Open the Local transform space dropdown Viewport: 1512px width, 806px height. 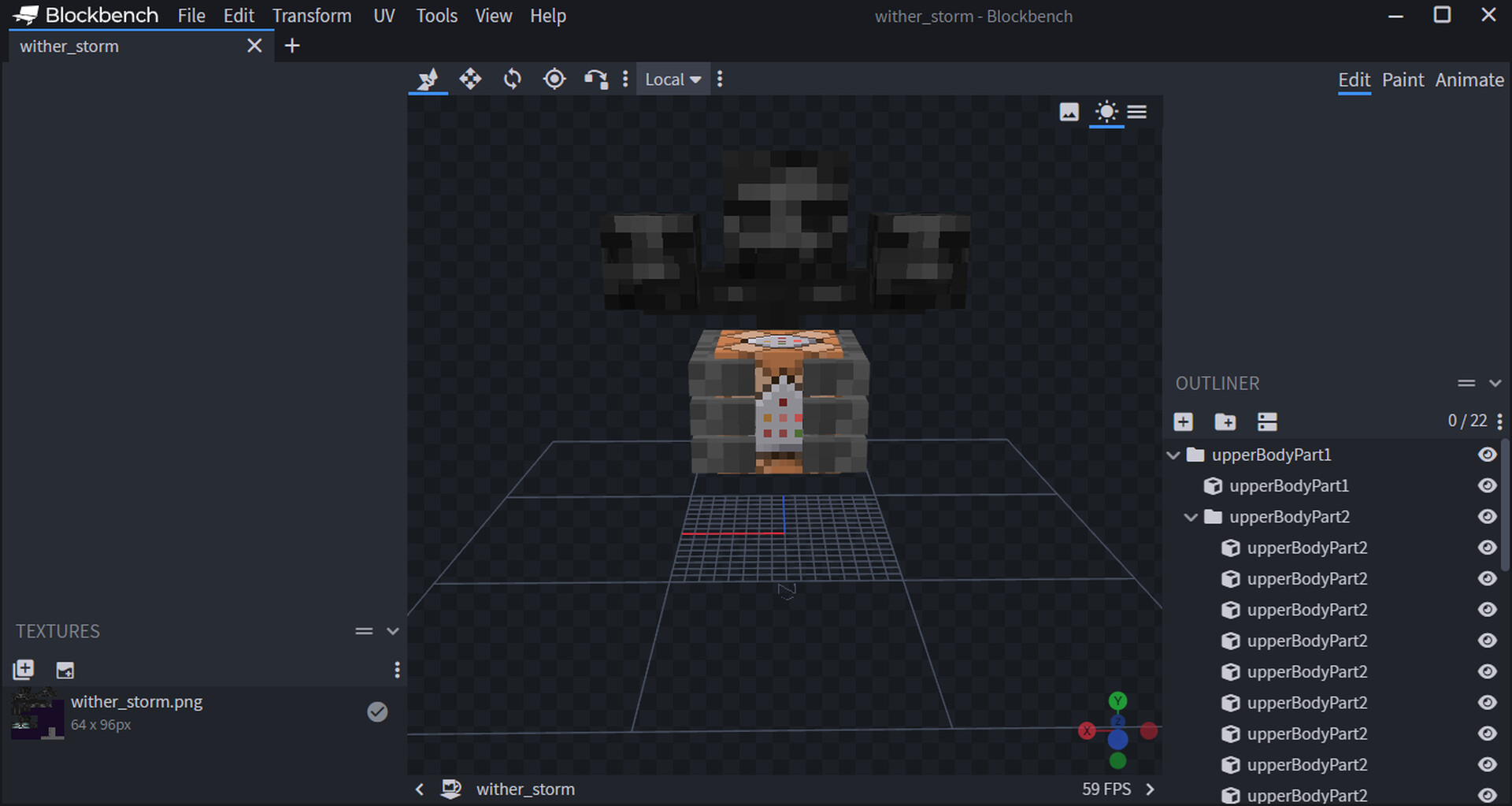point(673,79)
